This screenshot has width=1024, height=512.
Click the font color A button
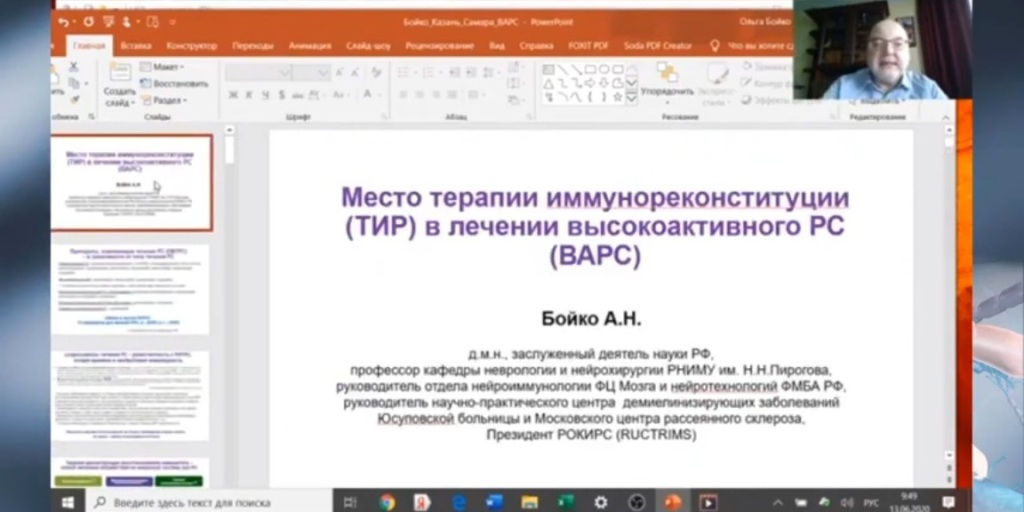368,95
